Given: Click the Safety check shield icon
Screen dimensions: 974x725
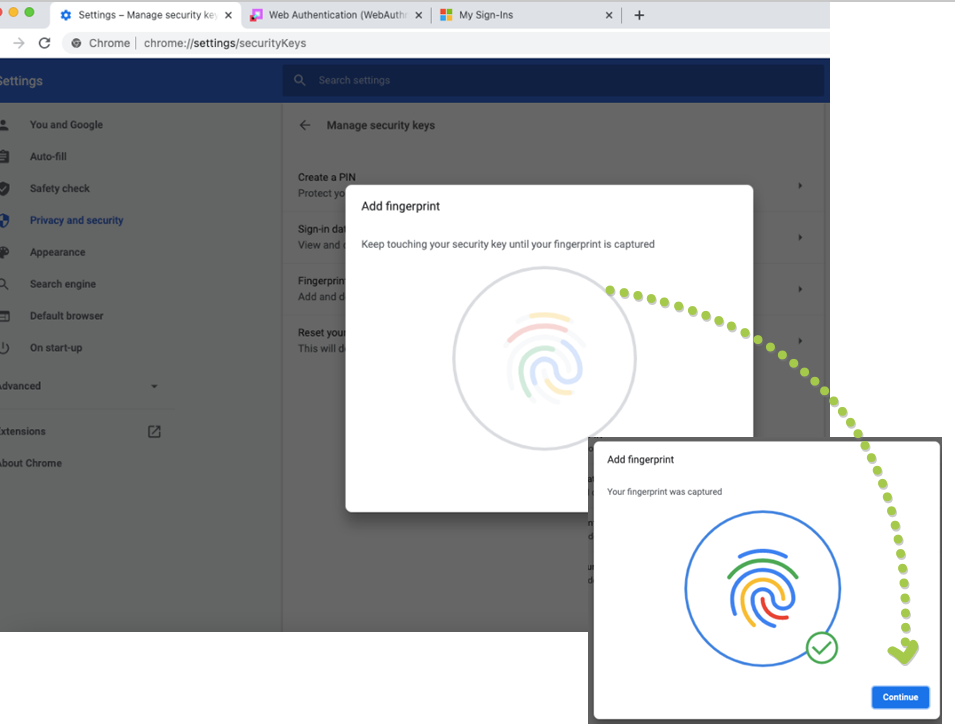Looking at the screenshot, I should 4,188.
